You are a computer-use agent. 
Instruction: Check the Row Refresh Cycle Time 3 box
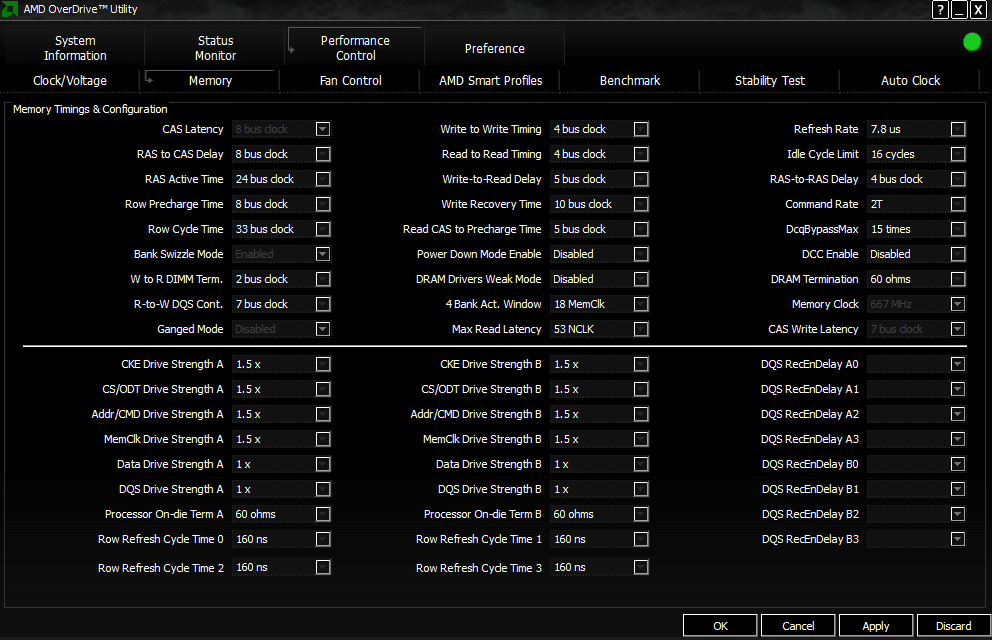tap(641, 567)
